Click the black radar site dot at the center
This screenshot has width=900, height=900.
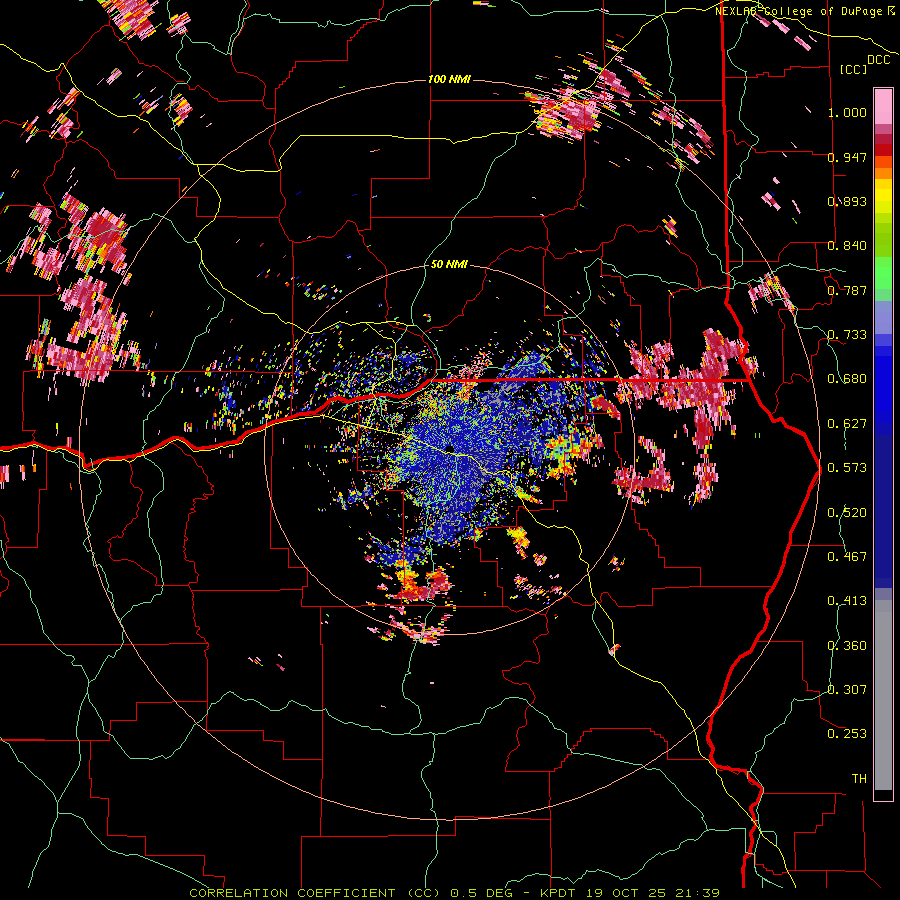coord(449,449)
